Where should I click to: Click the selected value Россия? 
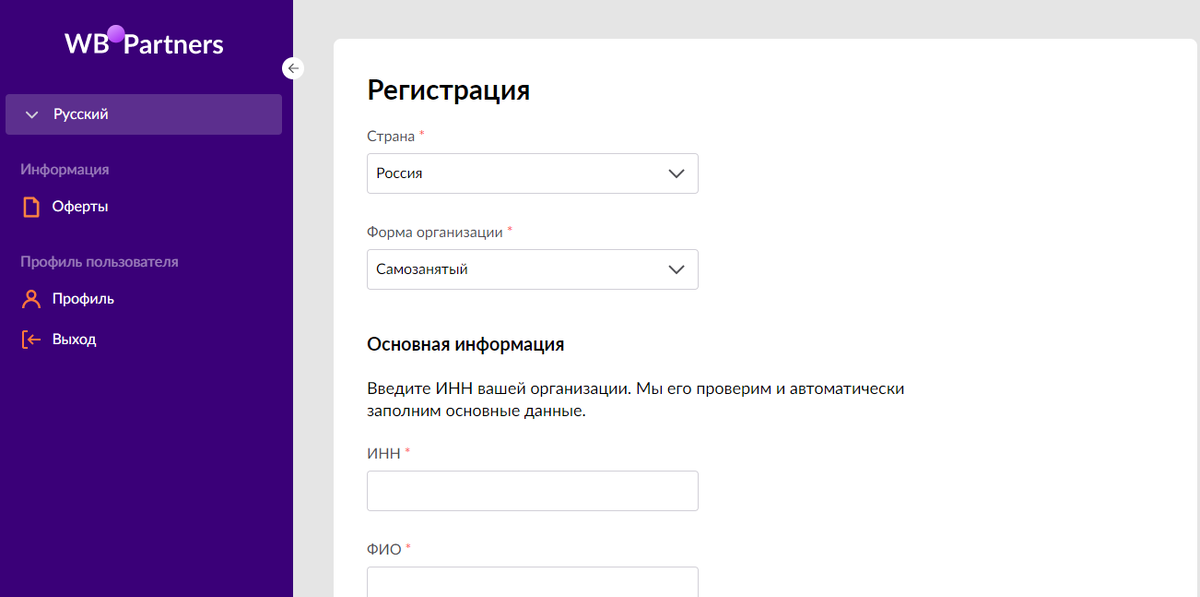point(398,173)
